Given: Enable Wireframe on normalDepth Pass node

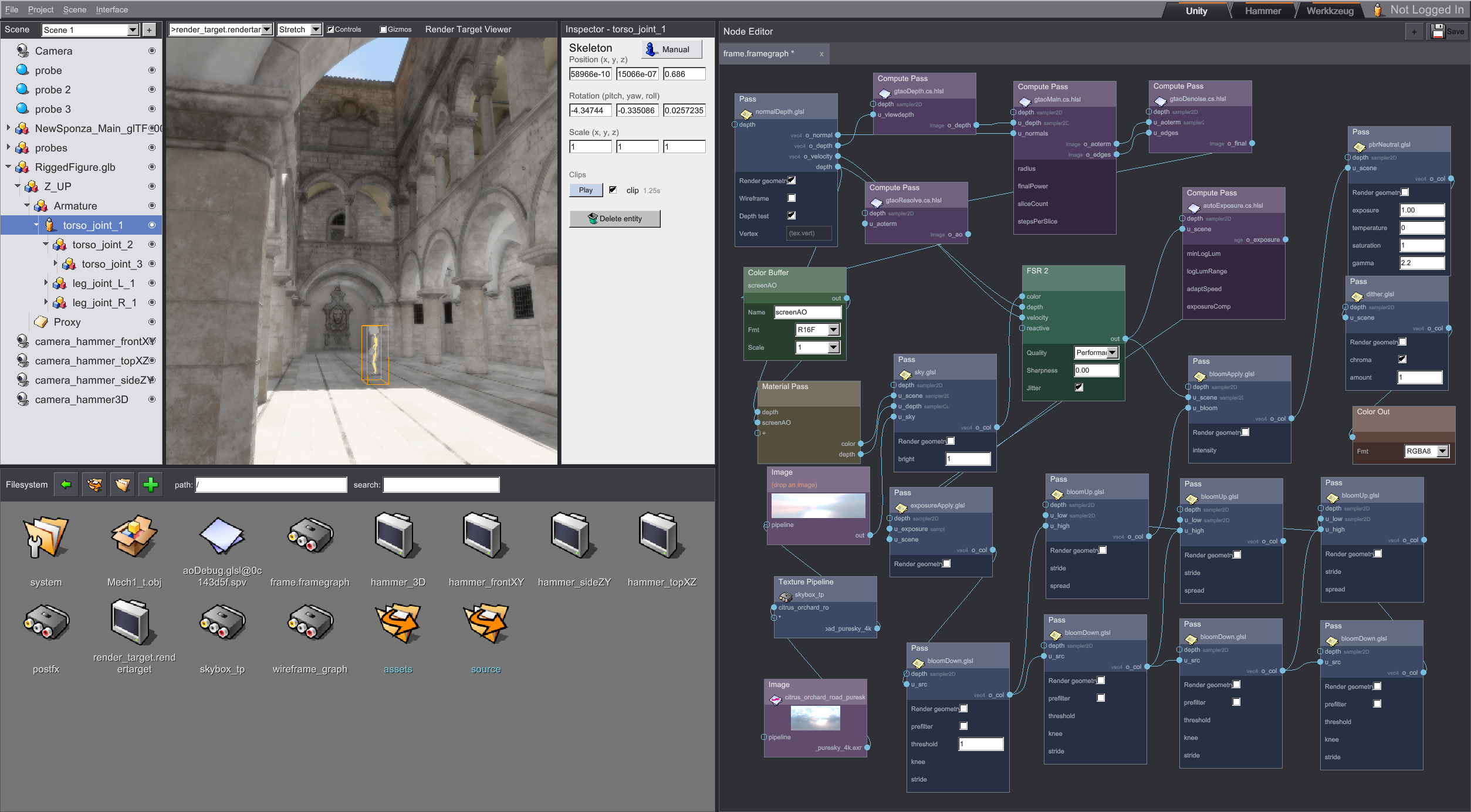Looking at the screenshot, I should pyautogui.click(x=792, y=198).
